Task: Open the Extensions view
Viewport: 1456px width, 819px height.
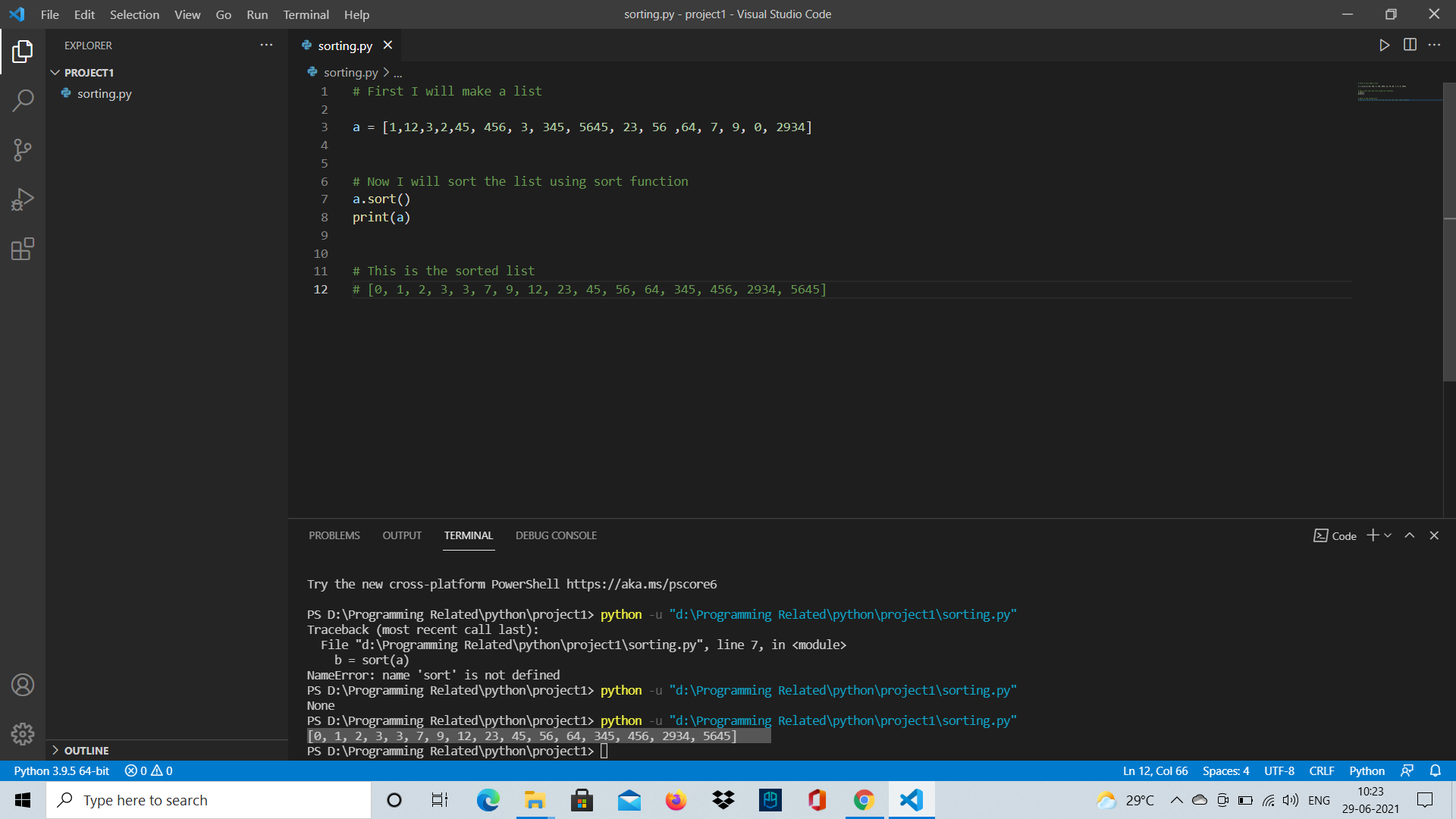Action: [x=23, y=249]
